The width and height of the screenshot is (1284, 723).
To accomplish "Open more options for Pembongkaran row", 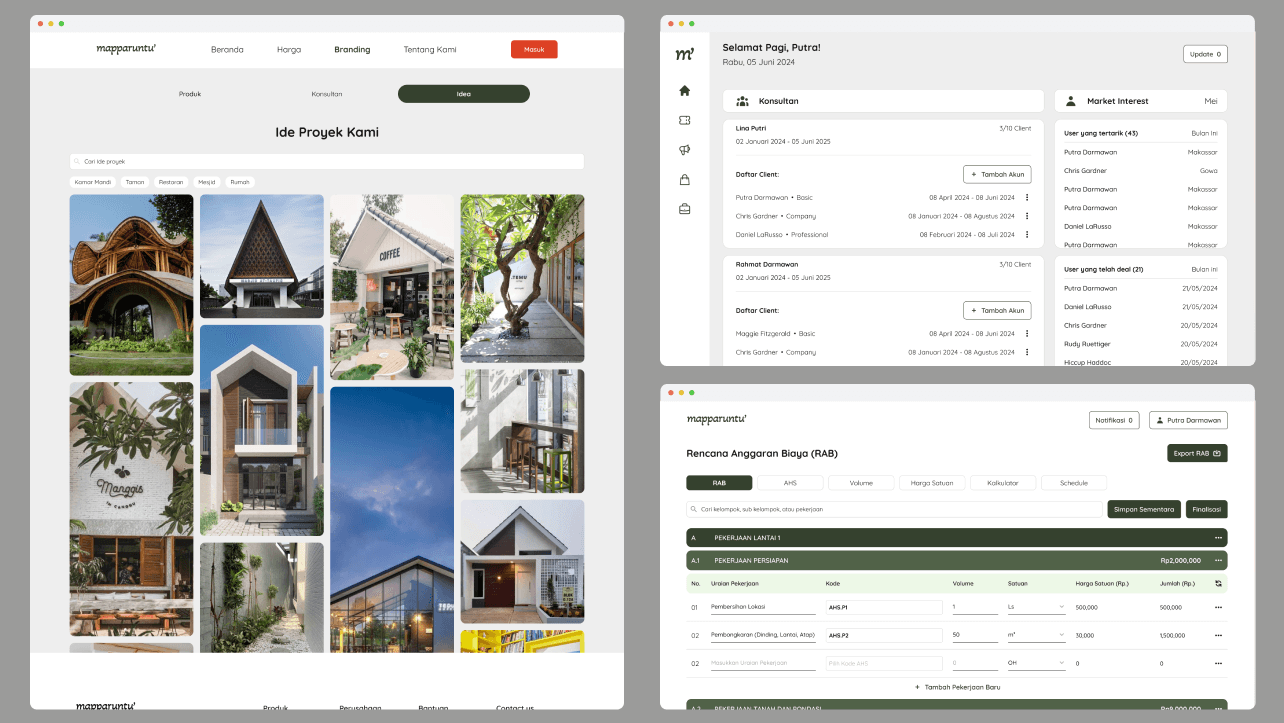I will pos(1218,635).
